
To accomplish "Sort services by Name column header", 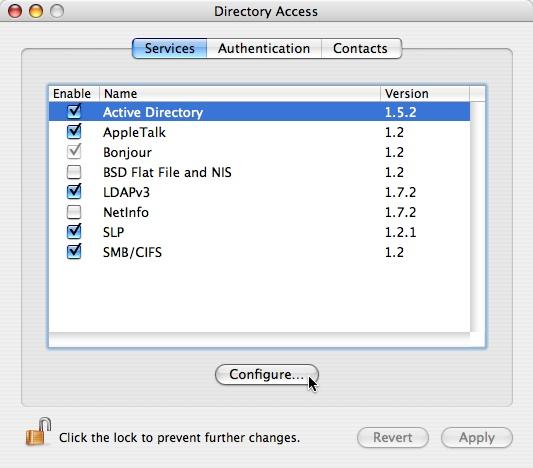I will click(240, 93).
